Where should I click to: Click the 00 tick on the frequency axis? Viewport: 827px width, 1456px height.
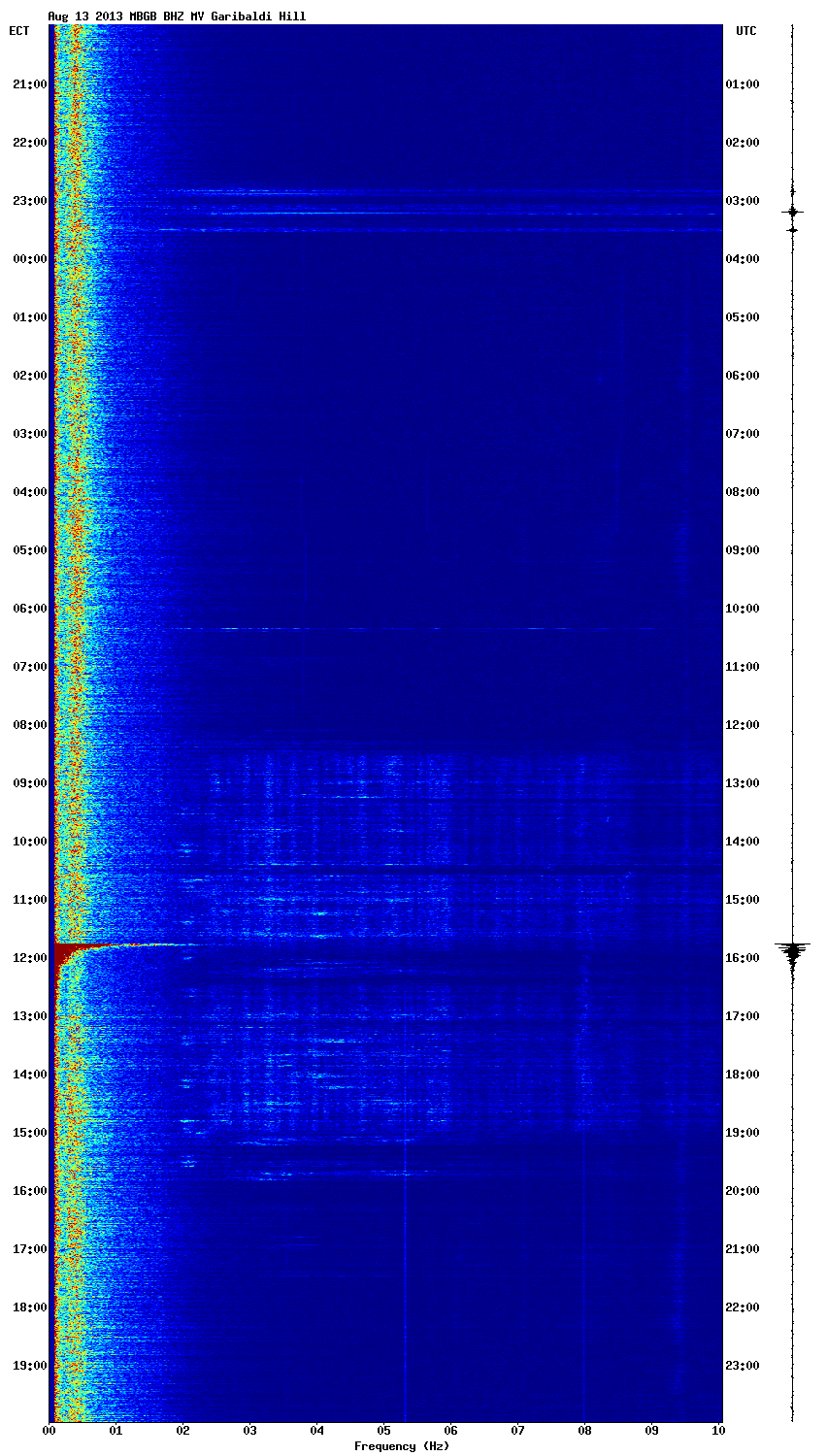point(50,1431)
